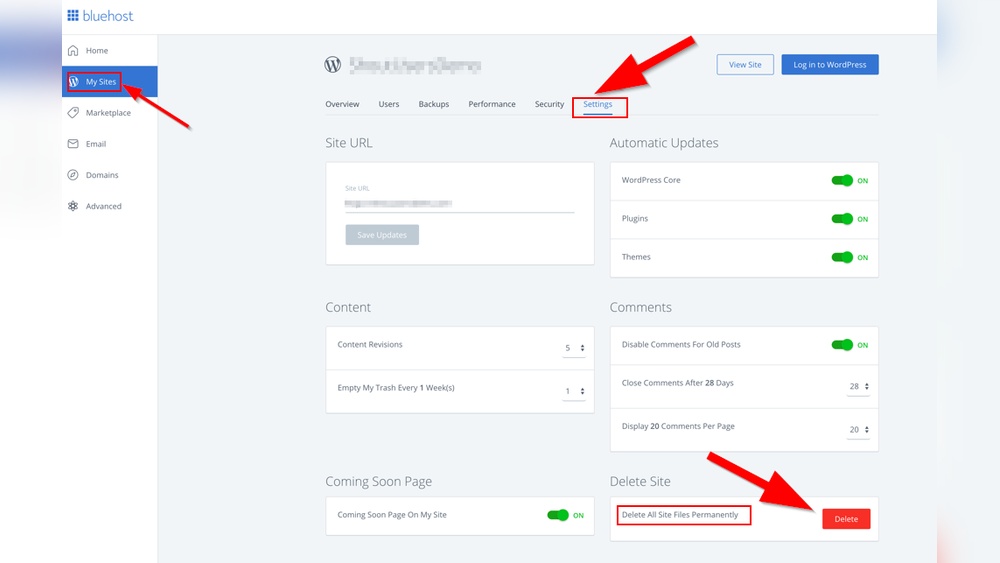Click the bluehost logo

(x=100, y=15)
